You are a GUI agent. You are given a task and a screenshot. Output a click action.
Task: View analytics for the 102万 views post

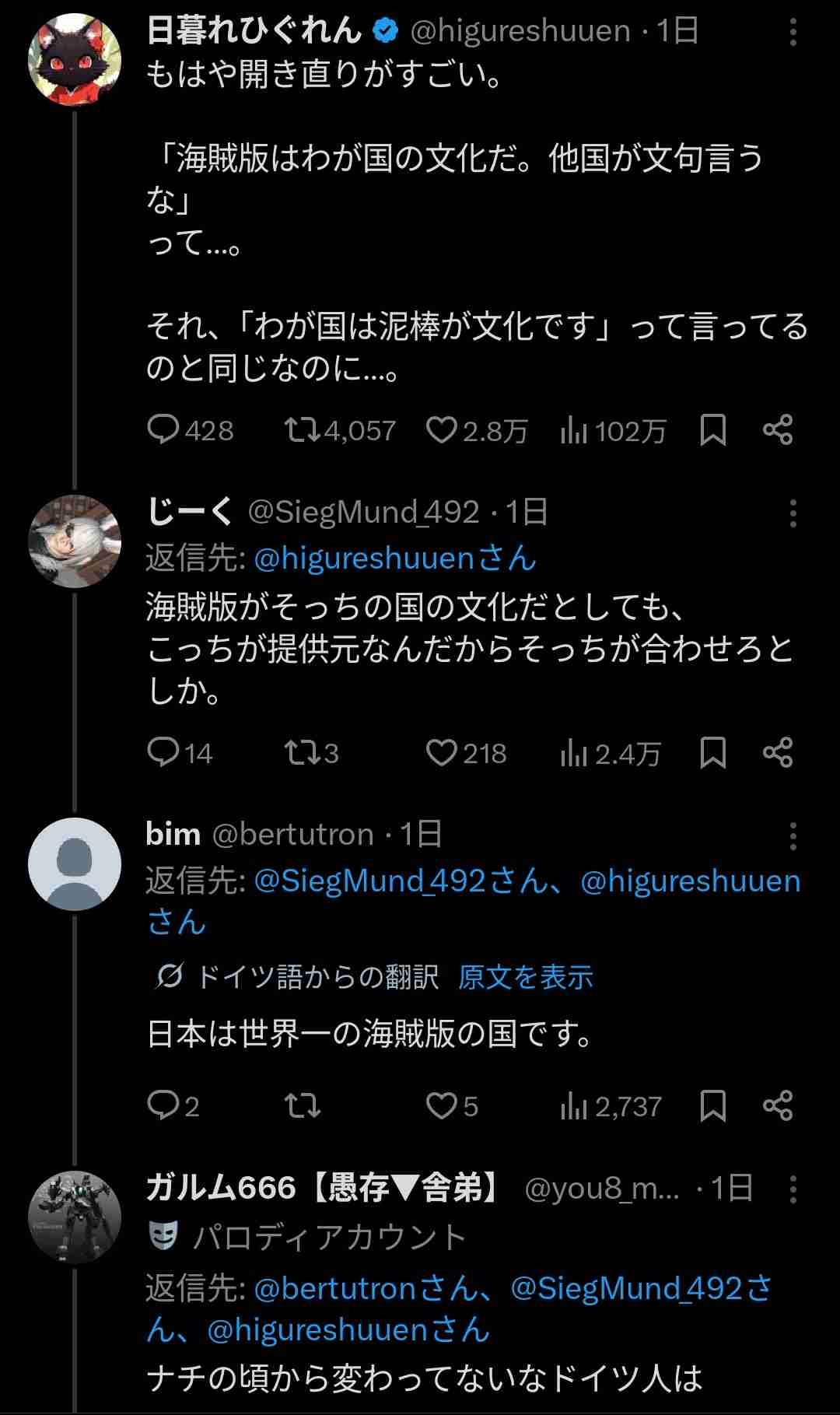574,429
